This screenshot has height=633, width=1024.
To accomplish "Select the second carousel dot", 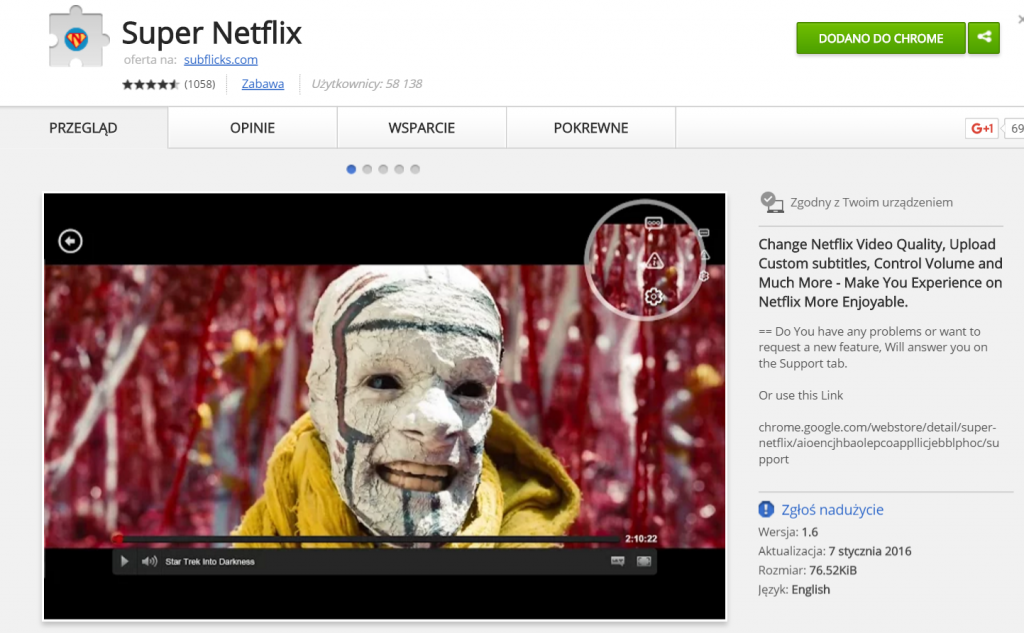I will click(x=367, y=169).
